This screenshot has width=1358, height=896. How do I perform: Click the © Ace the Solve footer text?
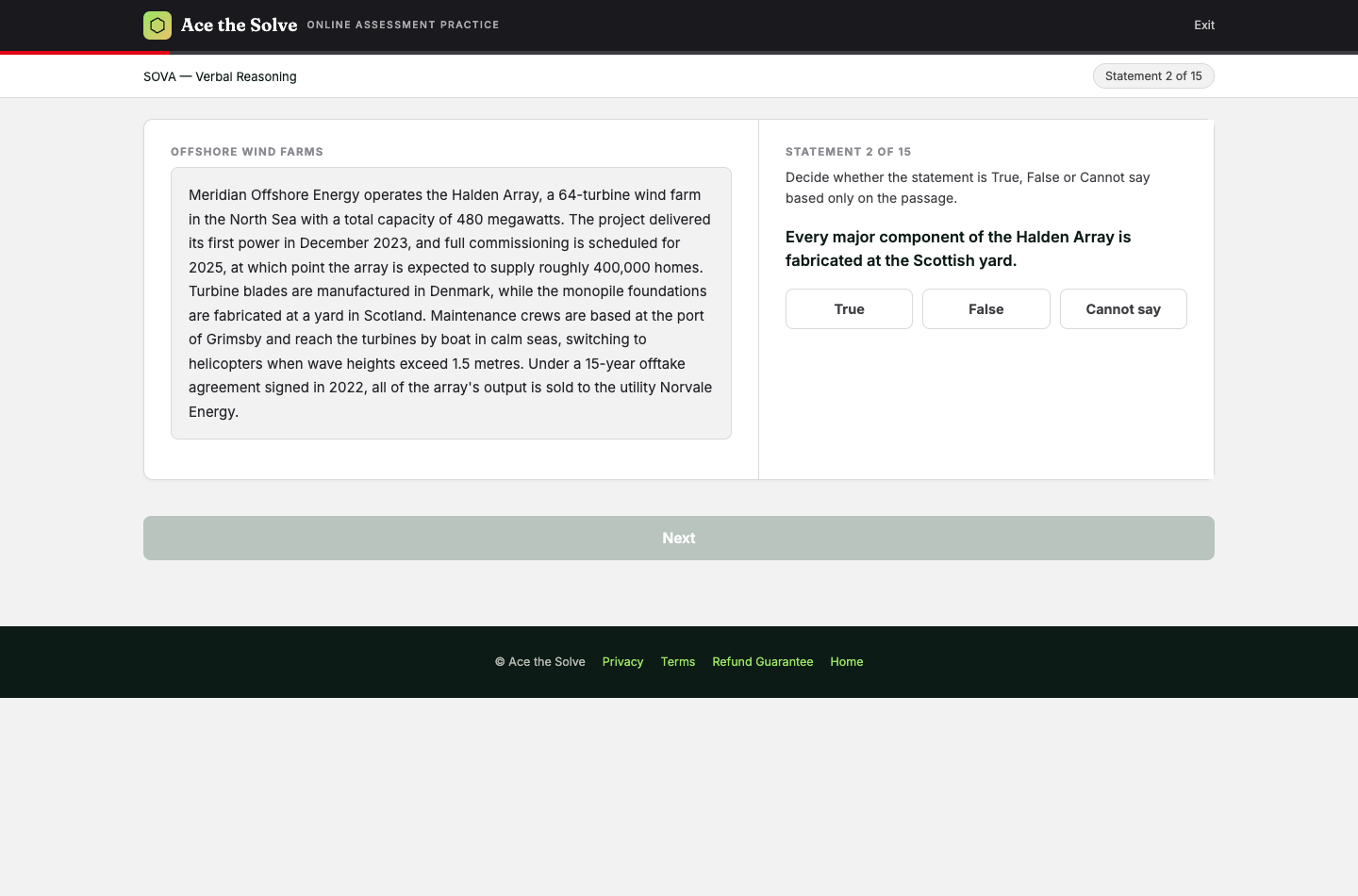(540, 662)
